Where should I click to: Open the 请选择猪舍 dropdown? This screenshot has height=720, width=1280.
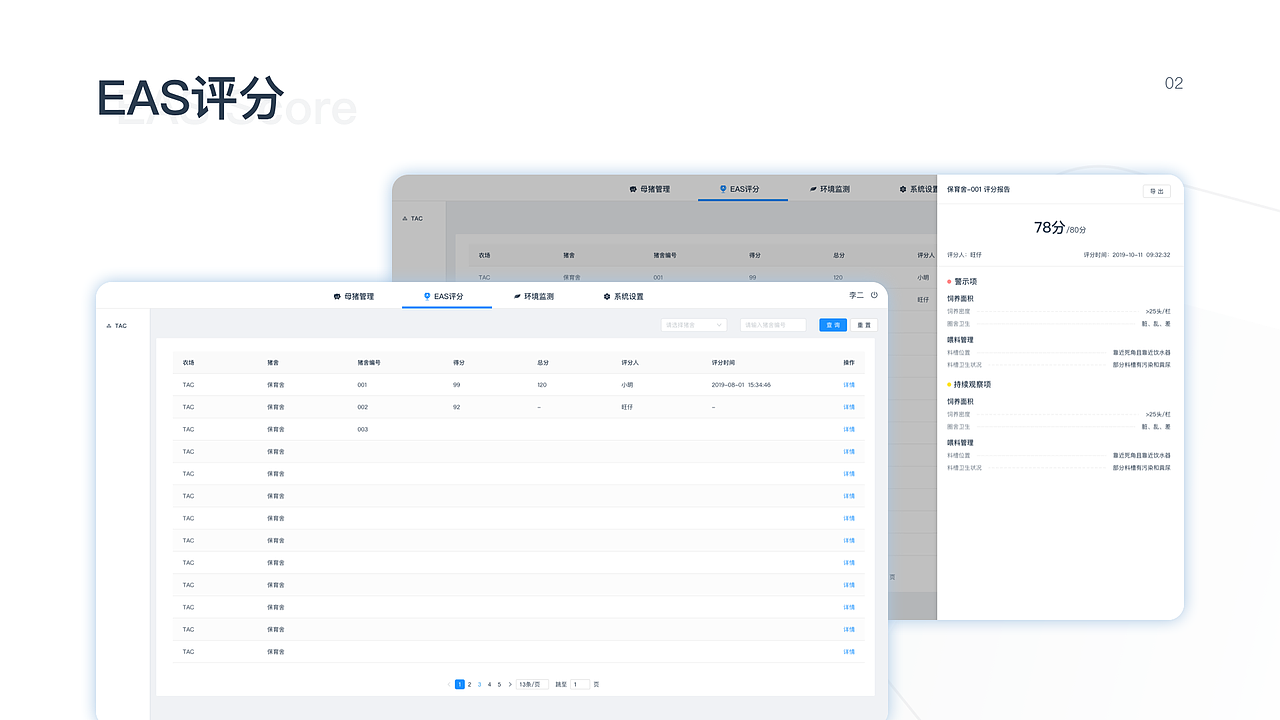[694, 325]
